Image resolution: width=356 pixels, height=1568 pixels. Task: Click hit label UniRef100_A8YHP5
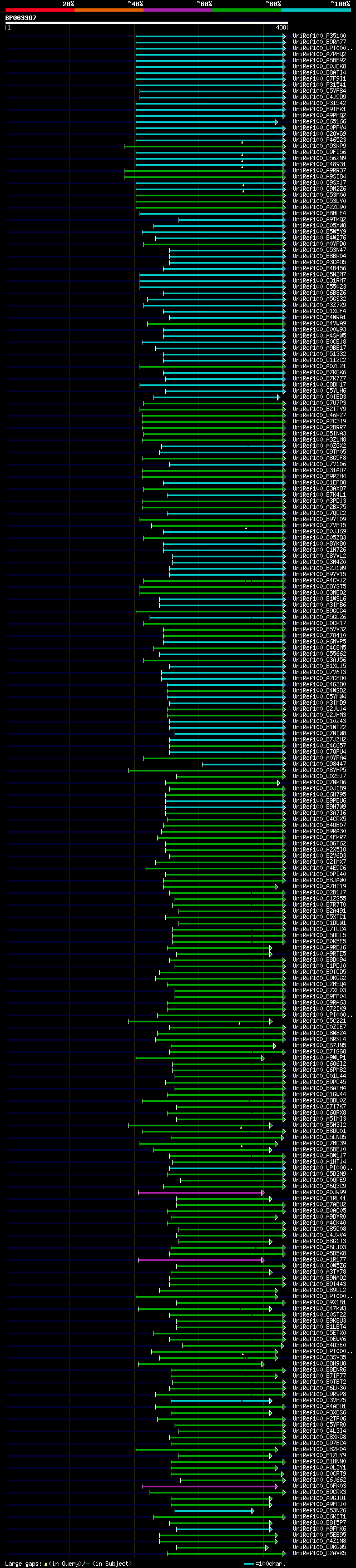click(x=319, y=770)
